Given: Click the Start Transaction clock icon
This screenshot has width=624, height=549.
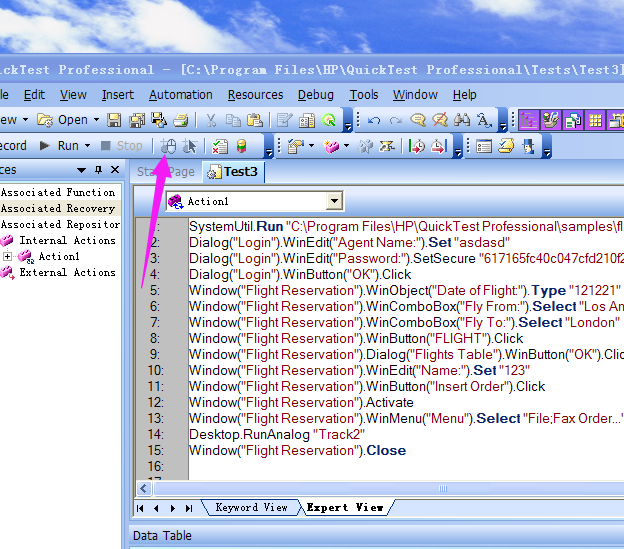Looking at the screenshot, I should (416, 146).
